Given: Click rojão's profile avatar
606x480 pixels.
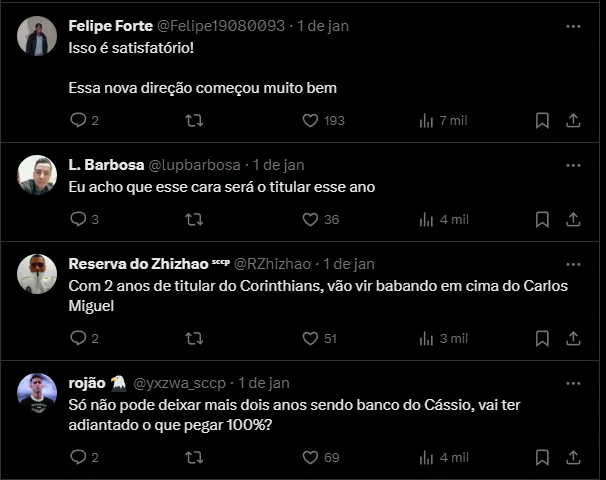Looking at the screenshot, I should (37, 393).
